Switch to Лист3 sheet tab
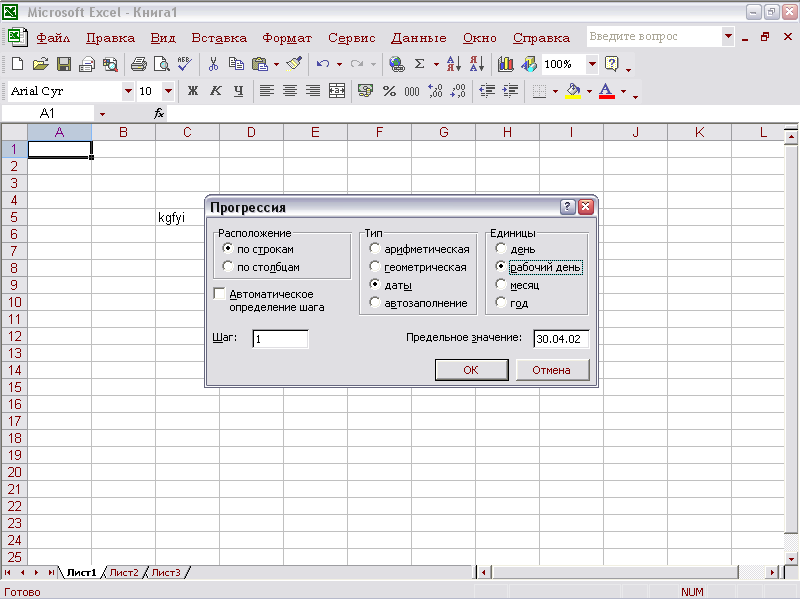 pos(166,572)
